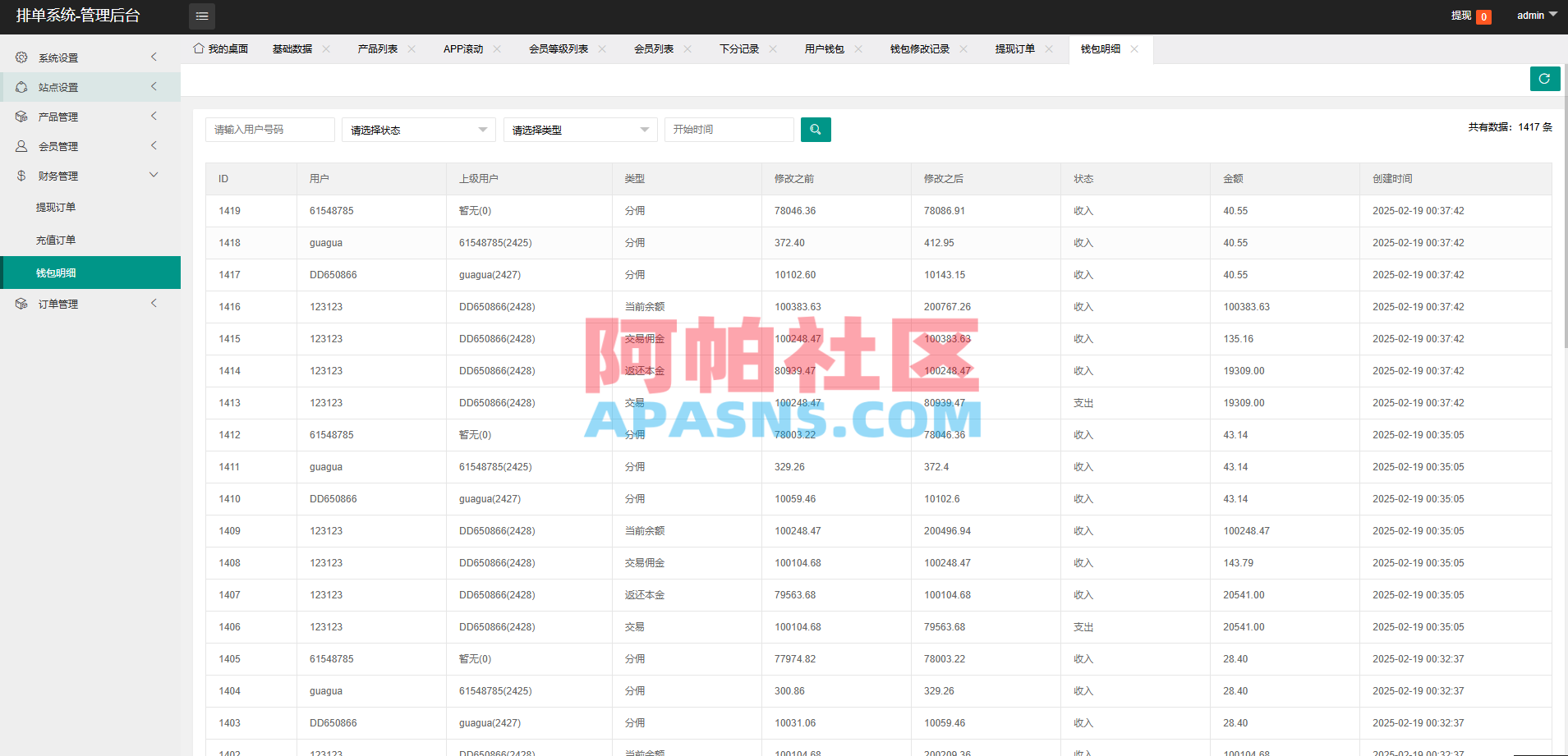This screenshot has height=756, width=1568.
Task: Collapse the 财务管理 section
Action: [x=154, y=174]
